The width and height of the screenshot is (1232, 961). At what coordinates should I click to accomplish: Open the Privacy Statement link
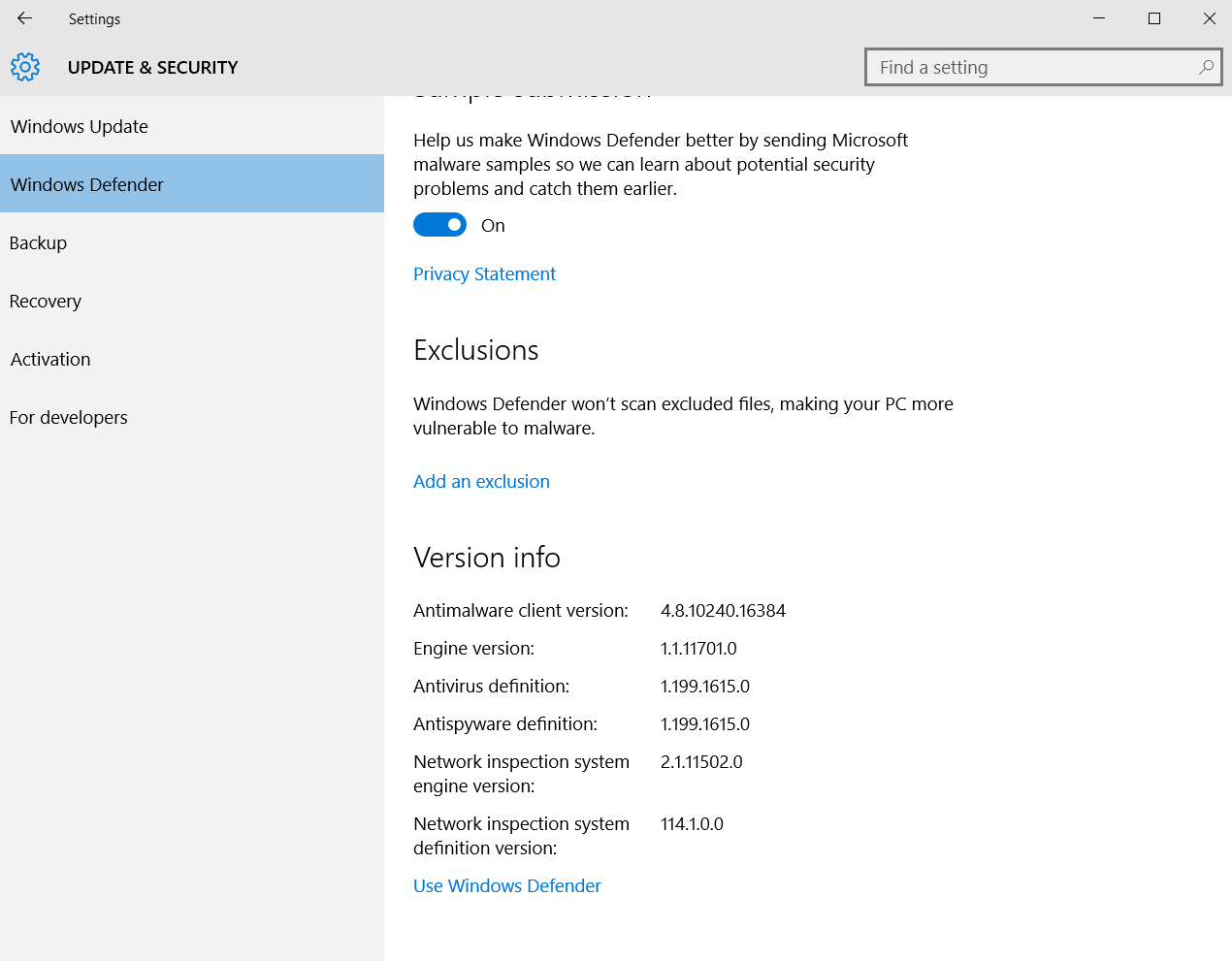(484, 273)
